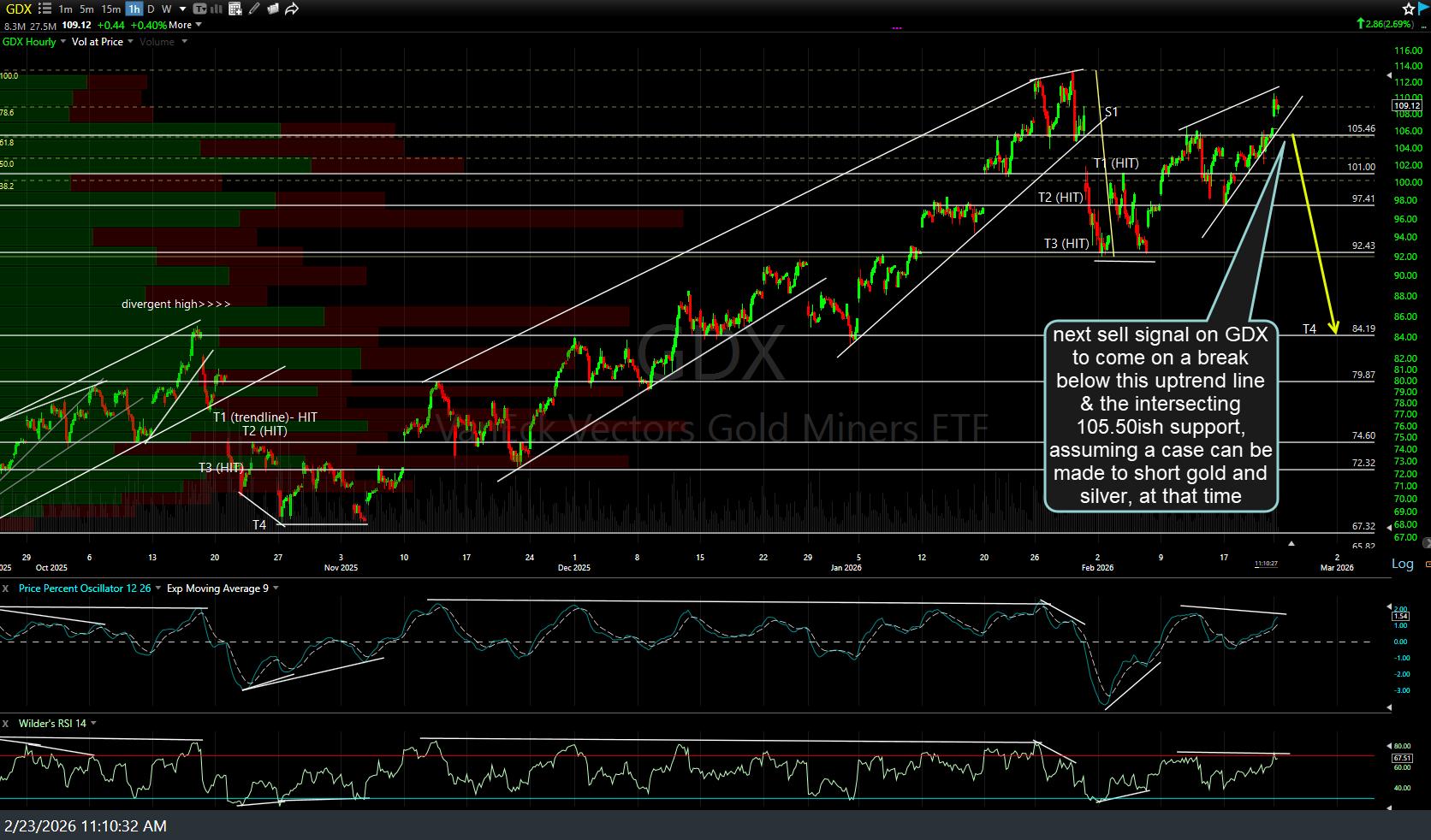Click the text annotation tool icon
Image resolution: width=1431 pixels, height=840 pixels.
click(x=199, y=9)
